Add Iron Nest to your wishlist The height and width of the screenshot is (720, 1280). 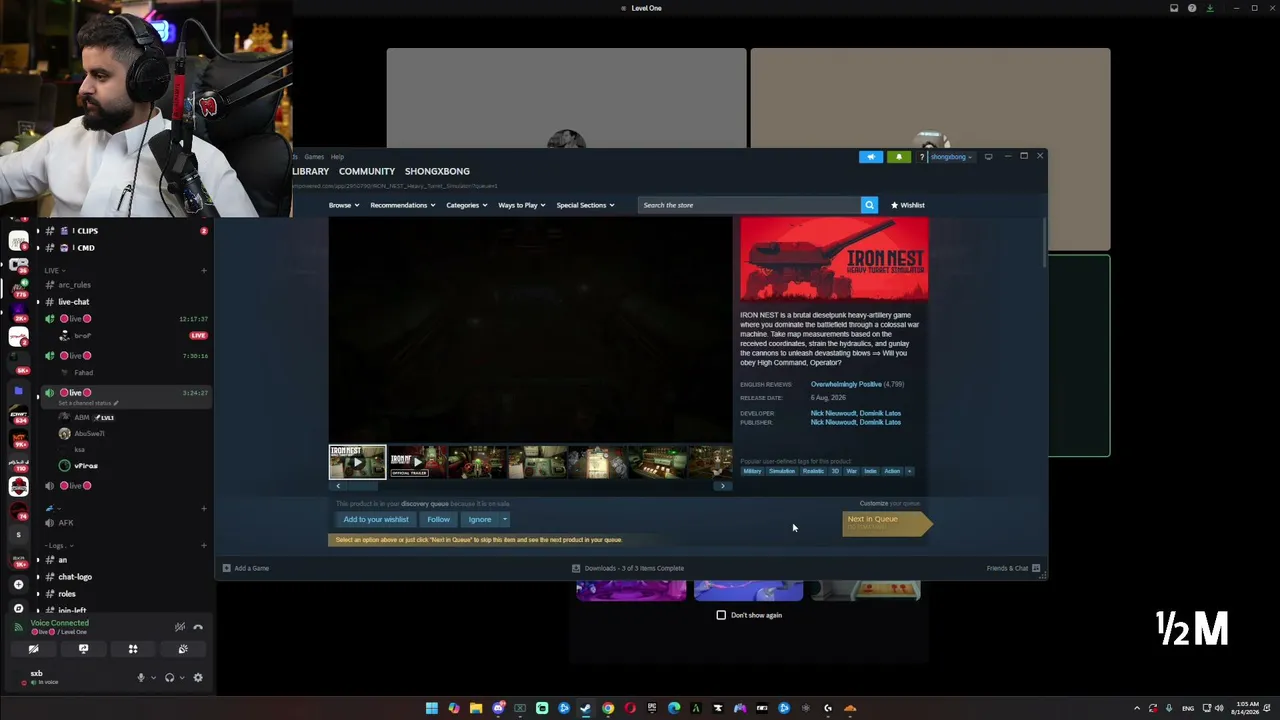pos(376,520)
